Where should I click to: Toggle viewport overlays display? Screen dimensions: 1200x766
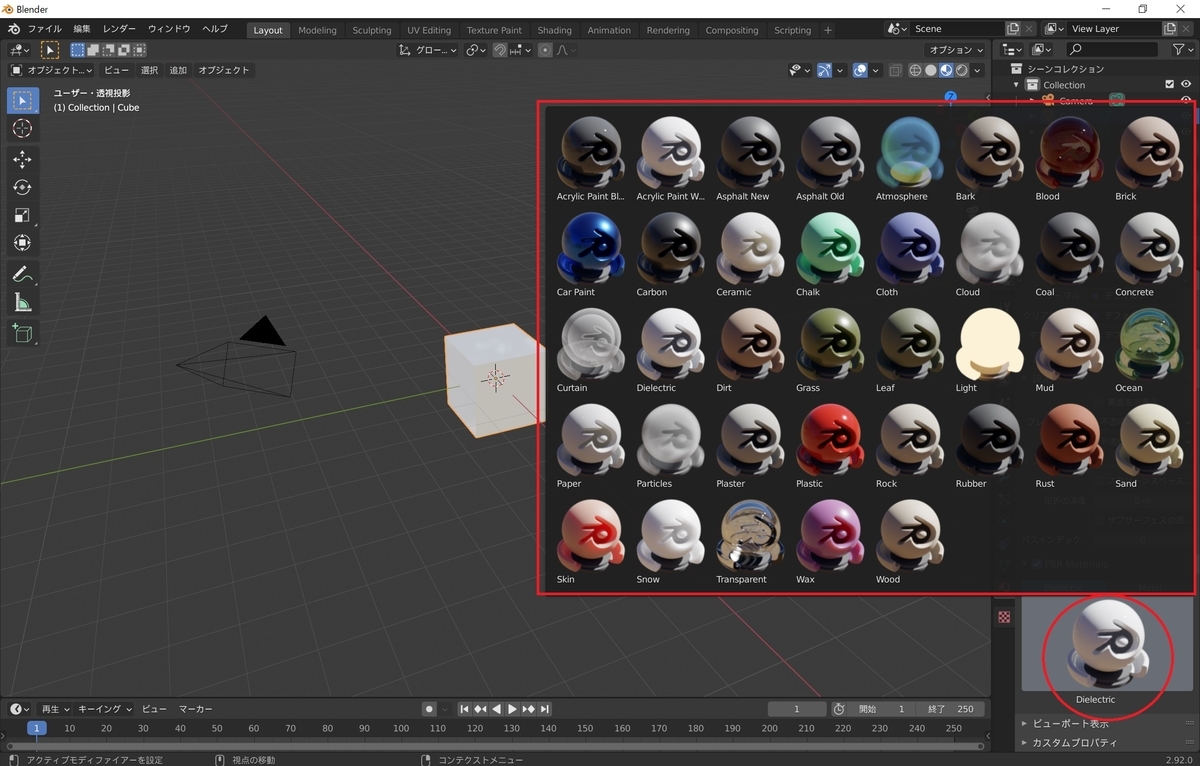[x=859, y=70]
